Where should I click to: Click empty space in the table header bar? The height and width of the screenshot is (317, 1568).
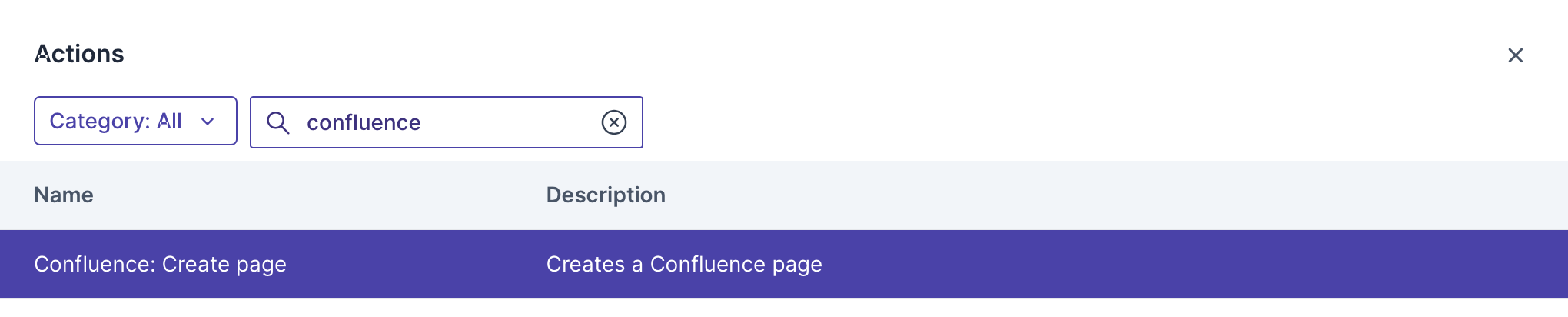(x=1076, y=195)
